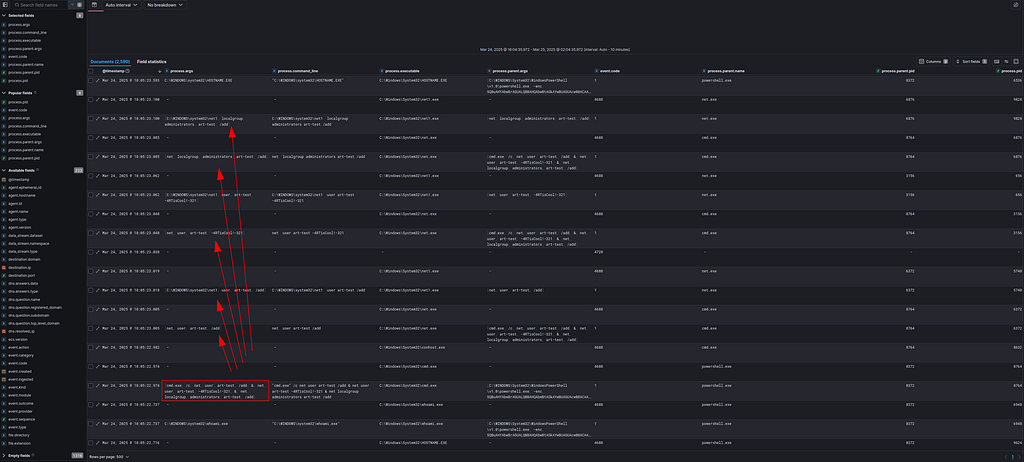Open chart edit visualization icon
This screenshot has width=1024, height=462.
(x=1014, y=5)
